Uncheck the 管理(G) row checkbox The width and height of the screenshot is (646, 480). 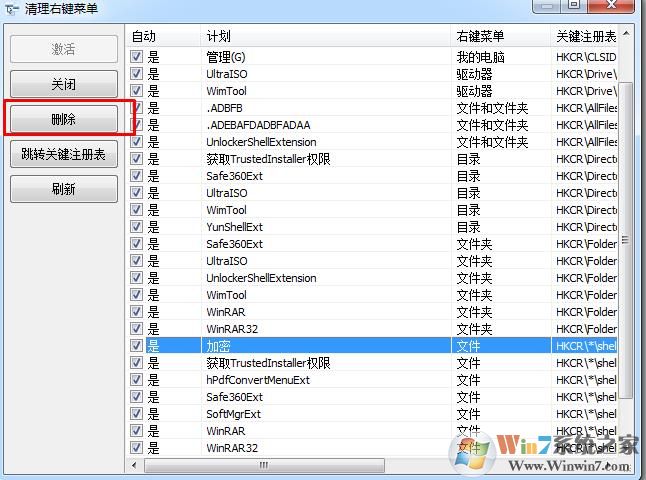coord(136,56)
